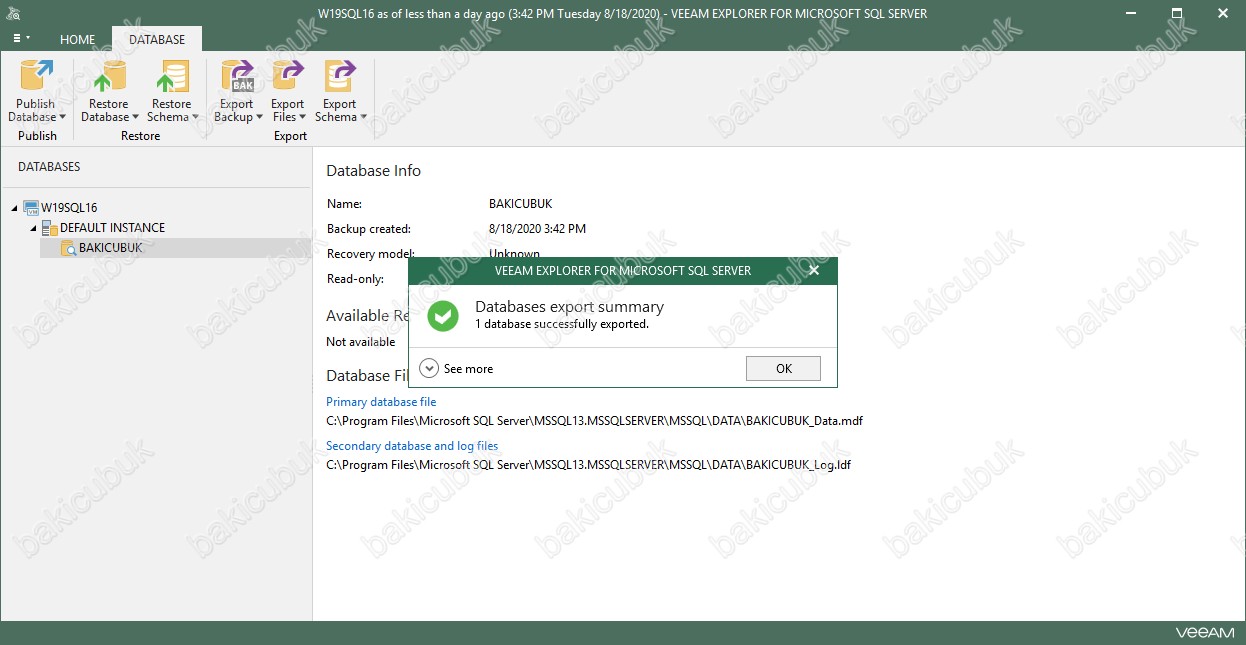Click the Export Schema icon

[339, 77]
